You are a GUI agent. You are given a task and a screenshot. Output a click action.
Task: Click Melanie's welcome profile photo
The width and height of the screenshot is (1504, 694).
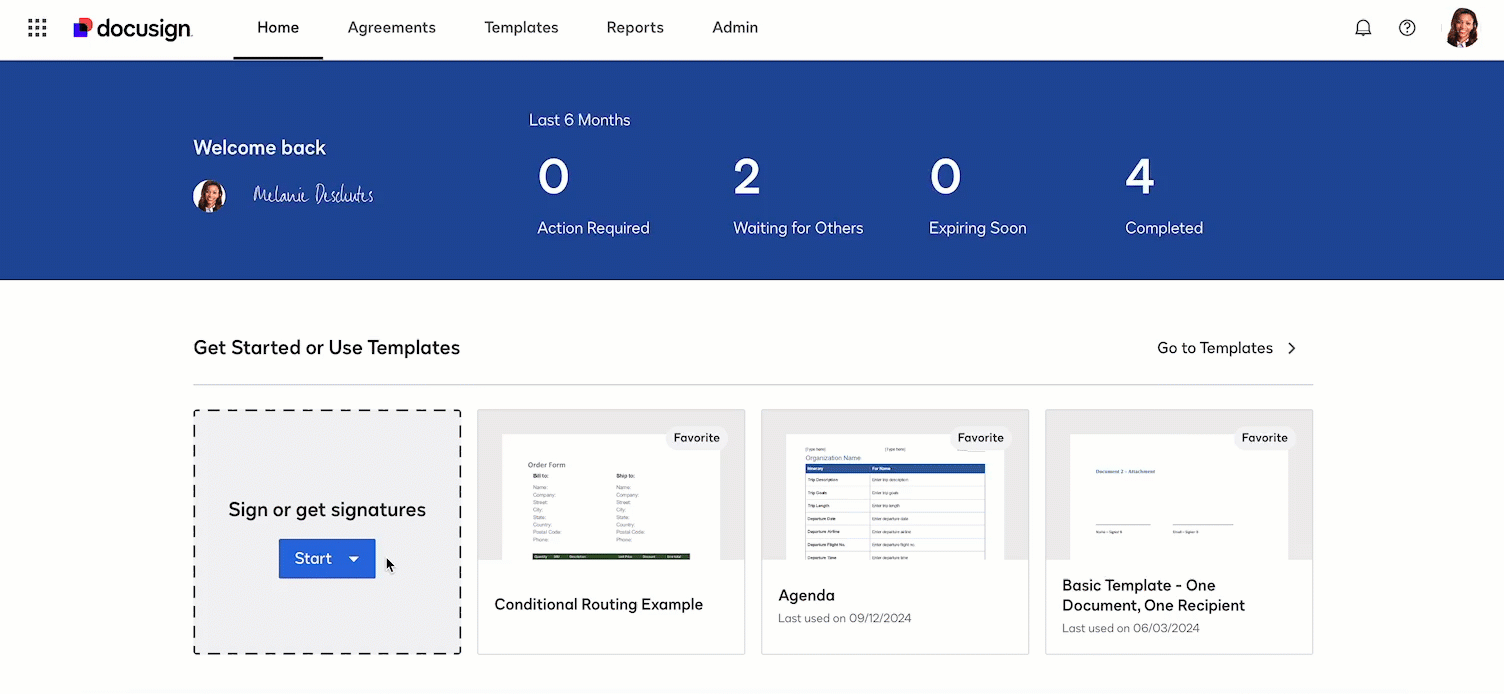(x=209, y=196)
